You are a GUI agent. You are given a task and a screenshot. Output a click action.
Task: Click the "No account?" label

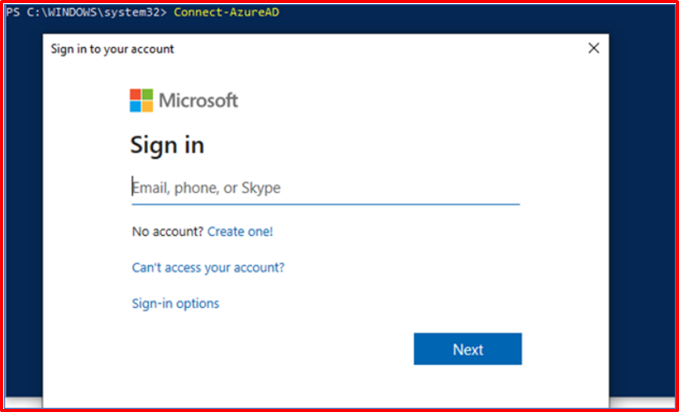tap(168, 232)
